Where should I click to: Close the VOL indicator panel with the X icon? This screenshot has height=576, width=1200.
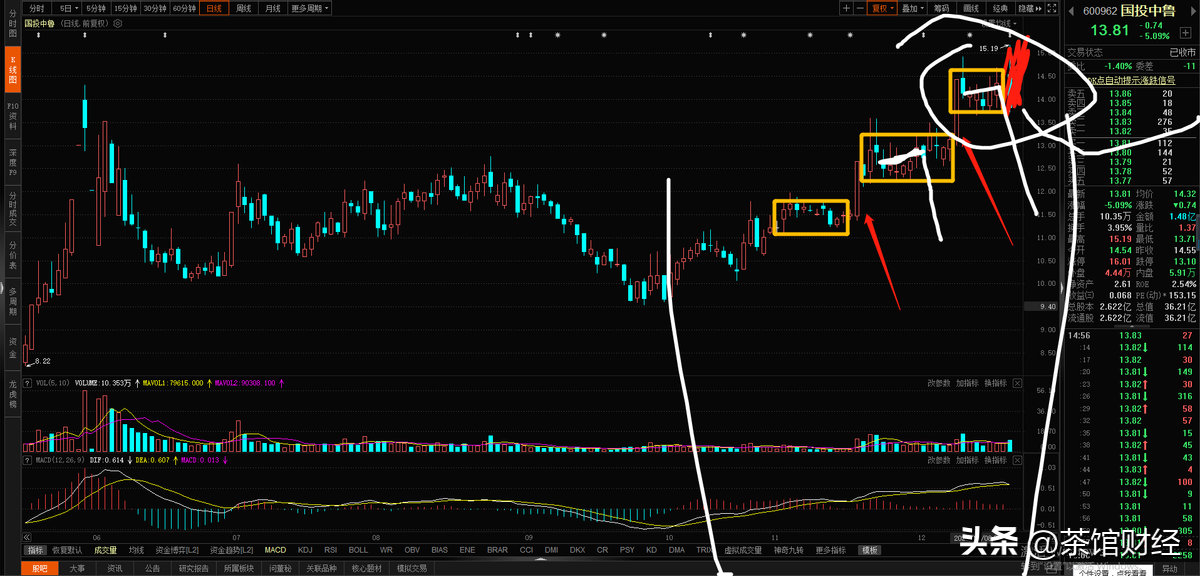(1017, 382)
